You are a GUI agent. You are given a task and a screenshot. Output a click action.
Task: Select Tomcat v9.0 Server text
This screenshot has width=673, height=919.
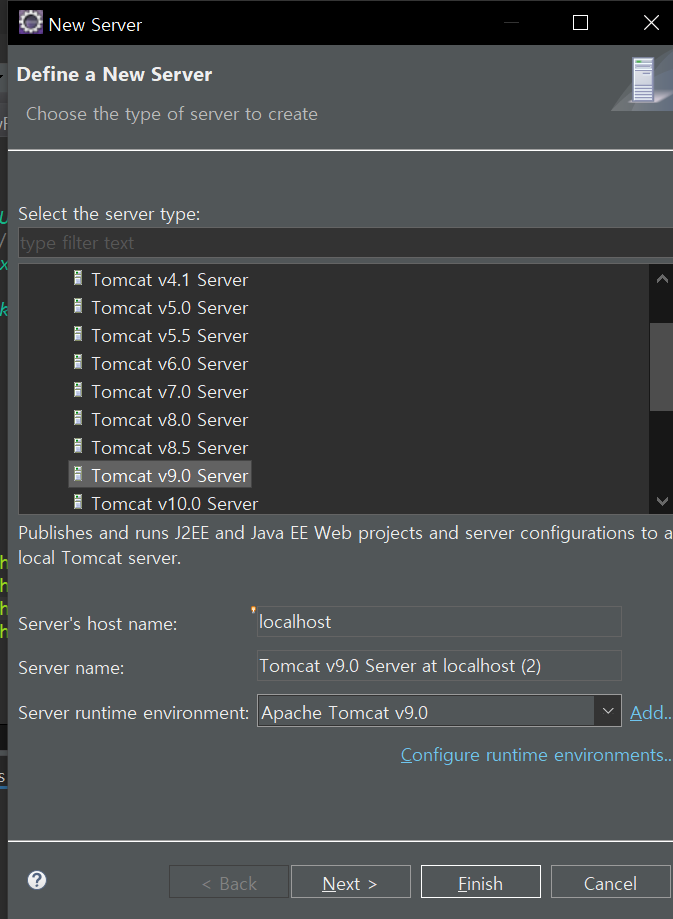tap(169, 476)
